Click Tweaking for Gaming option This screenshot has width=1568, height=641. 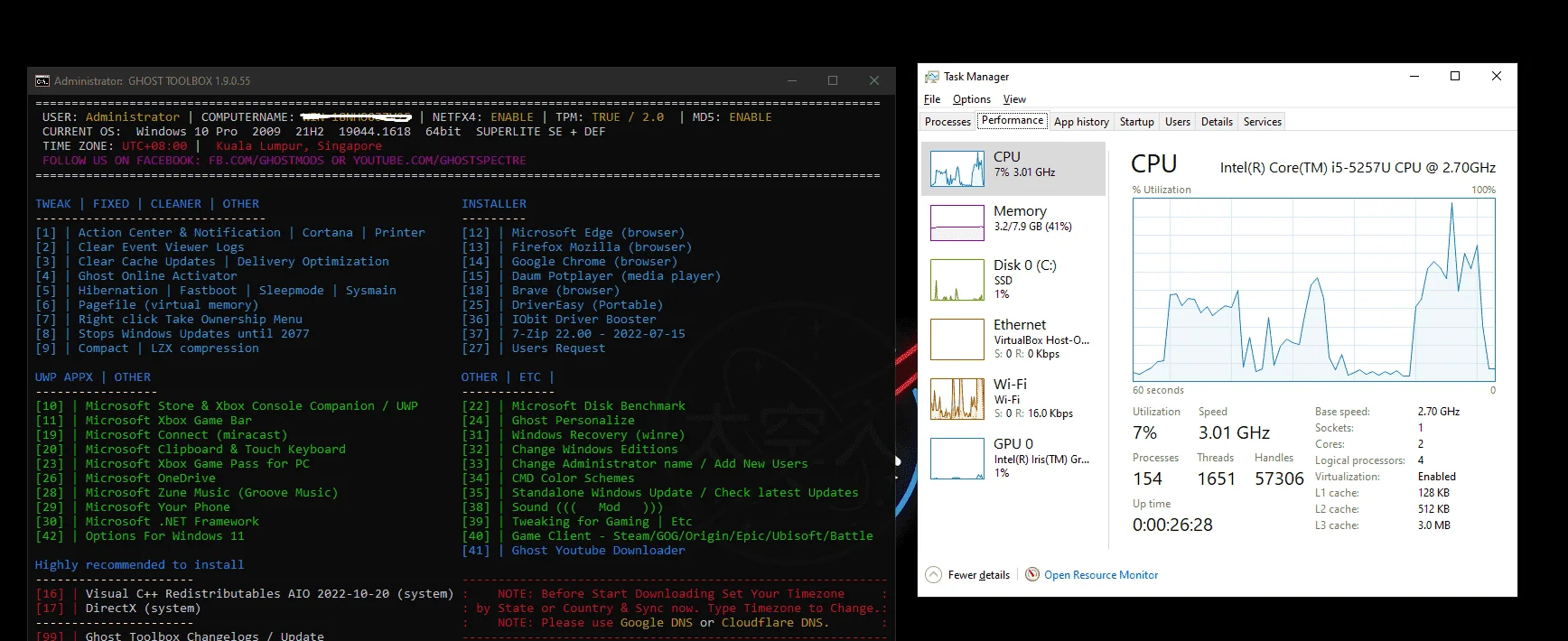577,521
